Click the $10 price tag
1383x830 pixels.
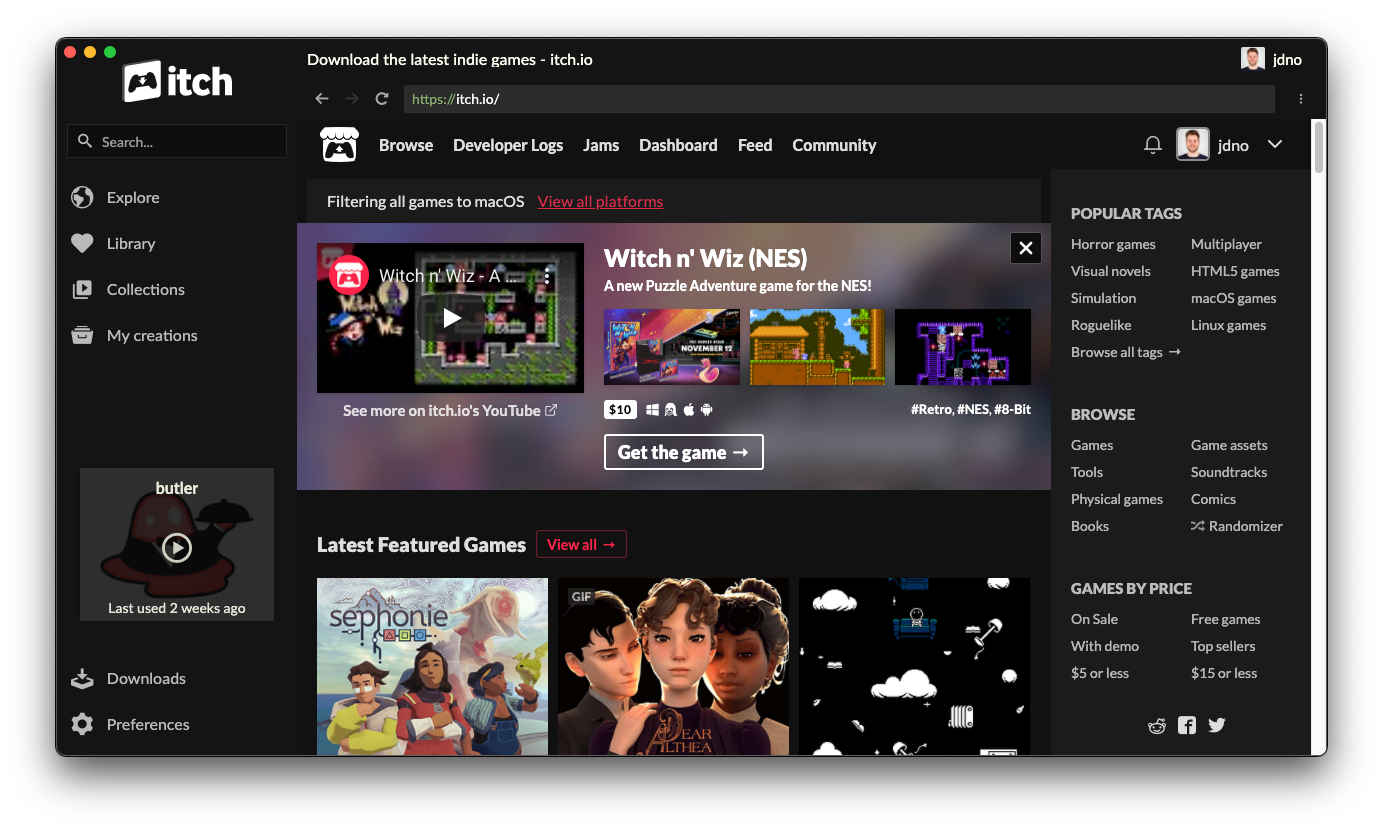point(620,410)
